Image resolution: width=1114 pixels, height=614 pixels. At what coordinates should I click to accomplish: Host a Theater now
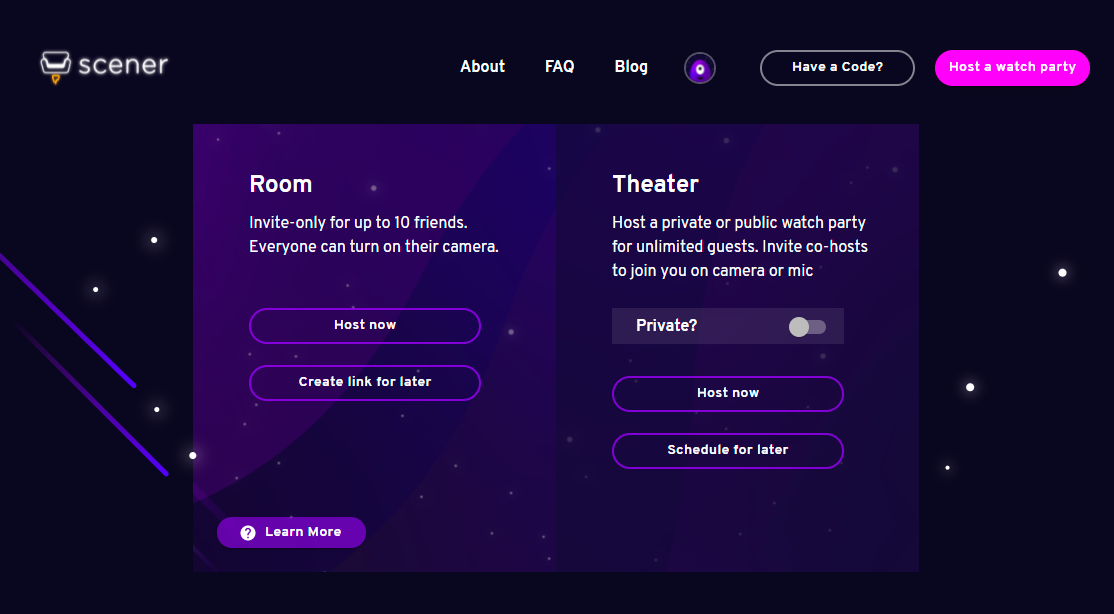tap(728, 394)
